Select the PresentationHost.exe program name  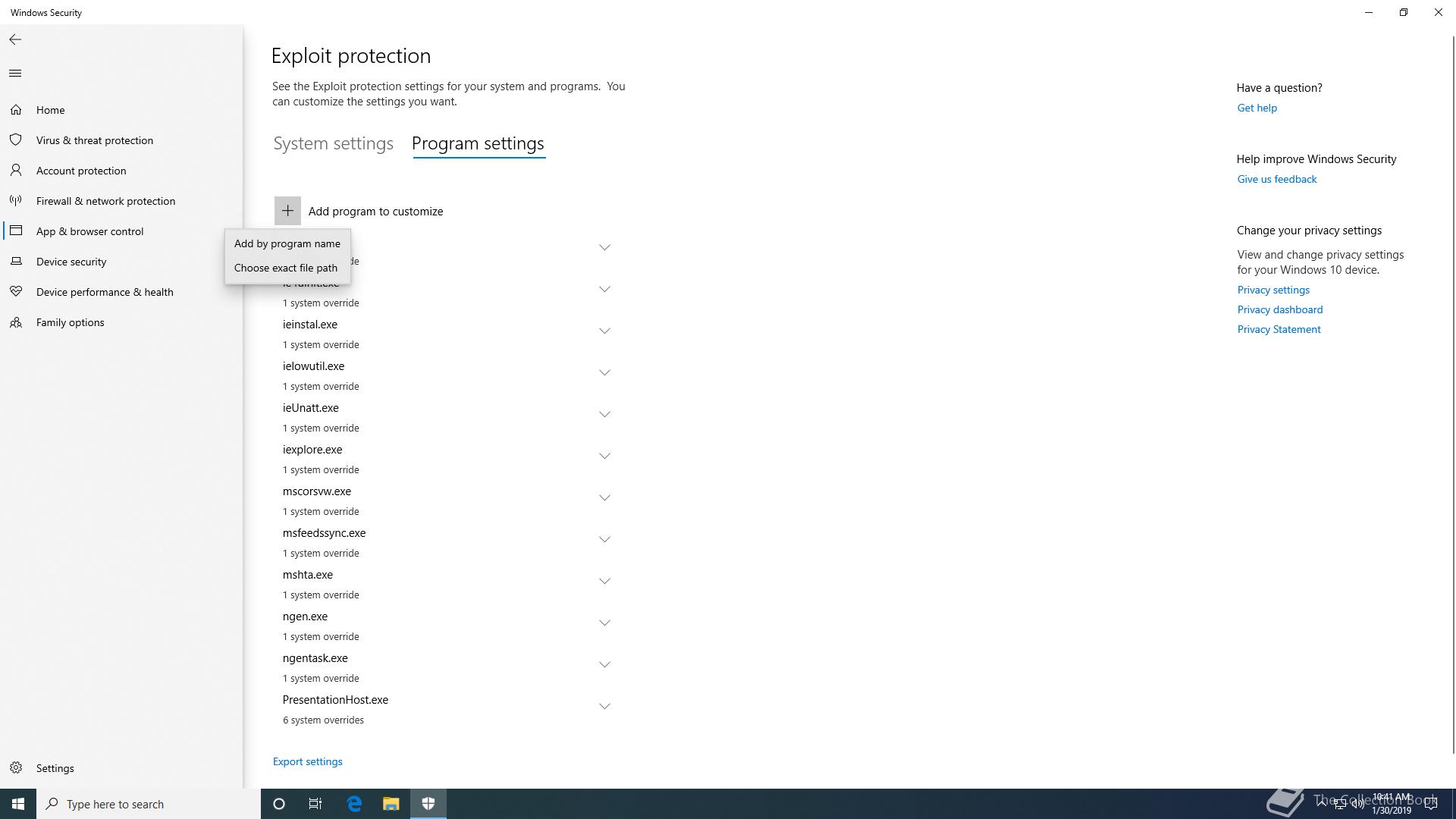(335, 700)
